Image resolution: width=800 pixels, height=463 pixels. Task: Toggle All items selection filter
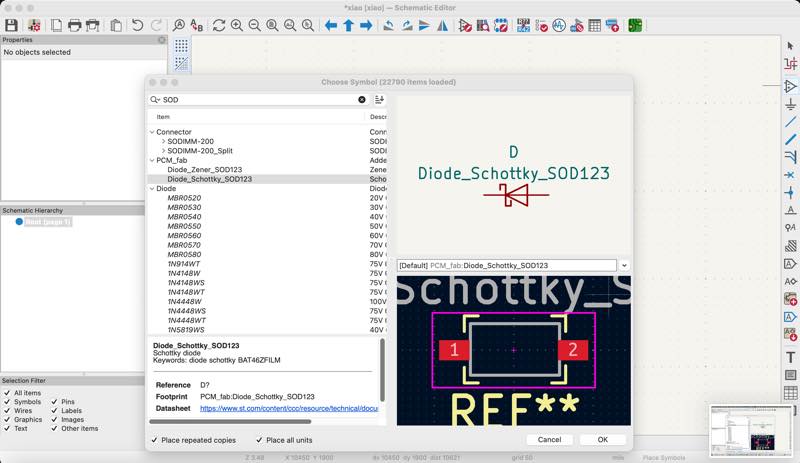point(7,393)
